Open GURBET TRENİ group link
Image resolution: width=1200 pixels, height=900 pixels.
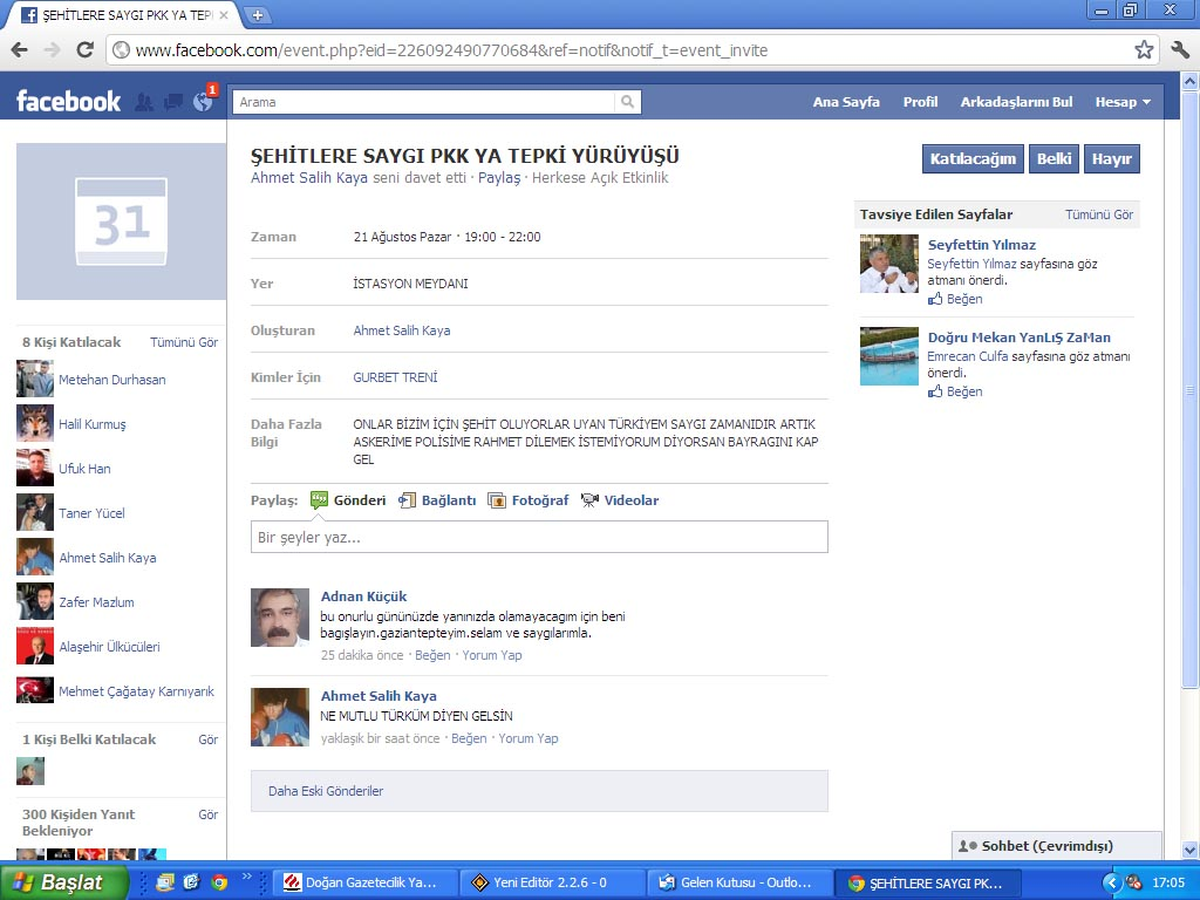point(395,377)
